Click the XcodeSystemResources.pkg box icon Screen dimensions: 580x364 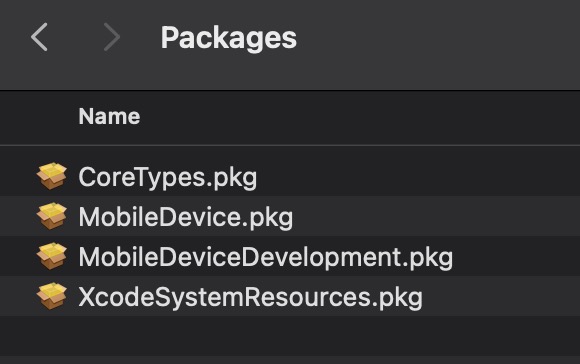point(52,296)
